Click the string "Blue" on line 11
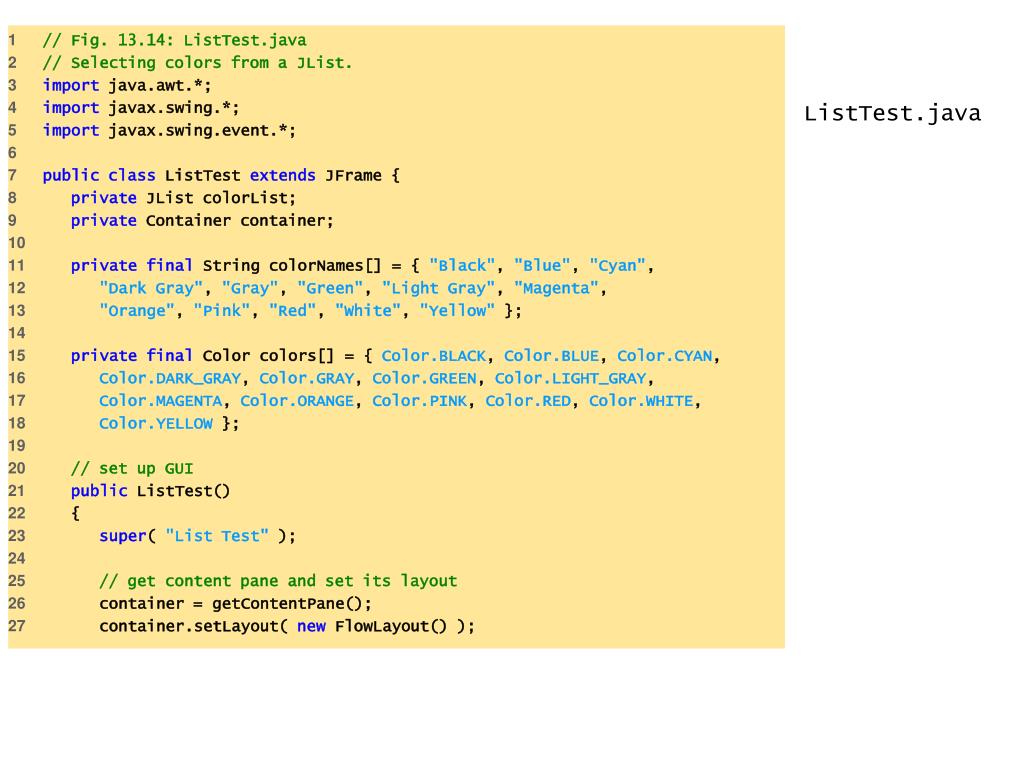This screenshot has height=768, width=1024. [x=542, y=266]
